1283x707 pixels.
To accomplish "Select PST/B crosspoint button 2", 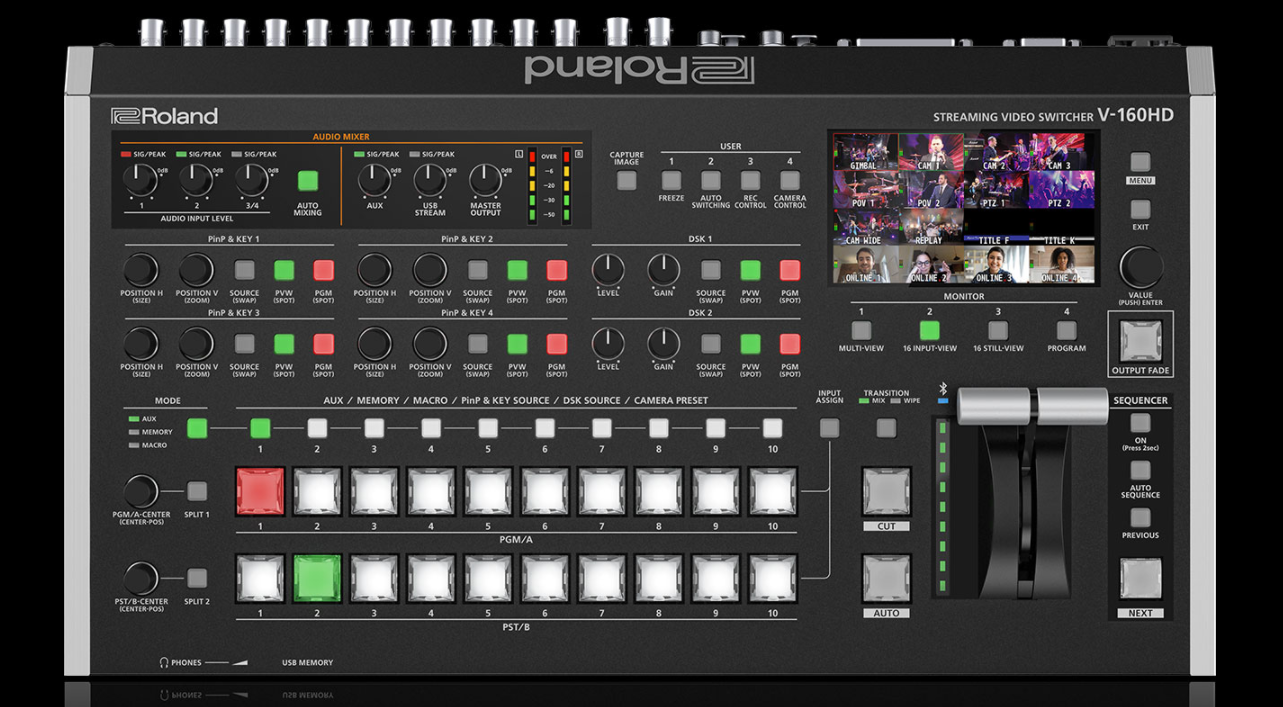I will tap(317, 578).
